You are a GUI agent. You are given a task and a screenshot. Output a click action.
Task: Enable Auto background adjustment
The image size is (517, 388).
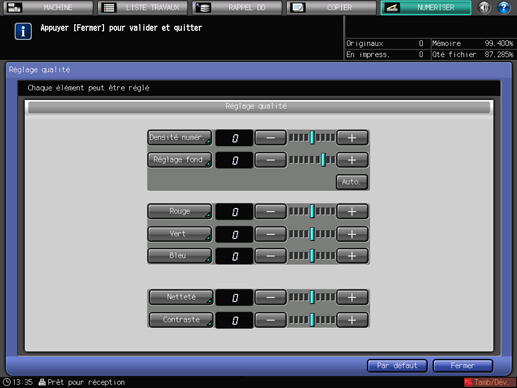coord(352,182)
